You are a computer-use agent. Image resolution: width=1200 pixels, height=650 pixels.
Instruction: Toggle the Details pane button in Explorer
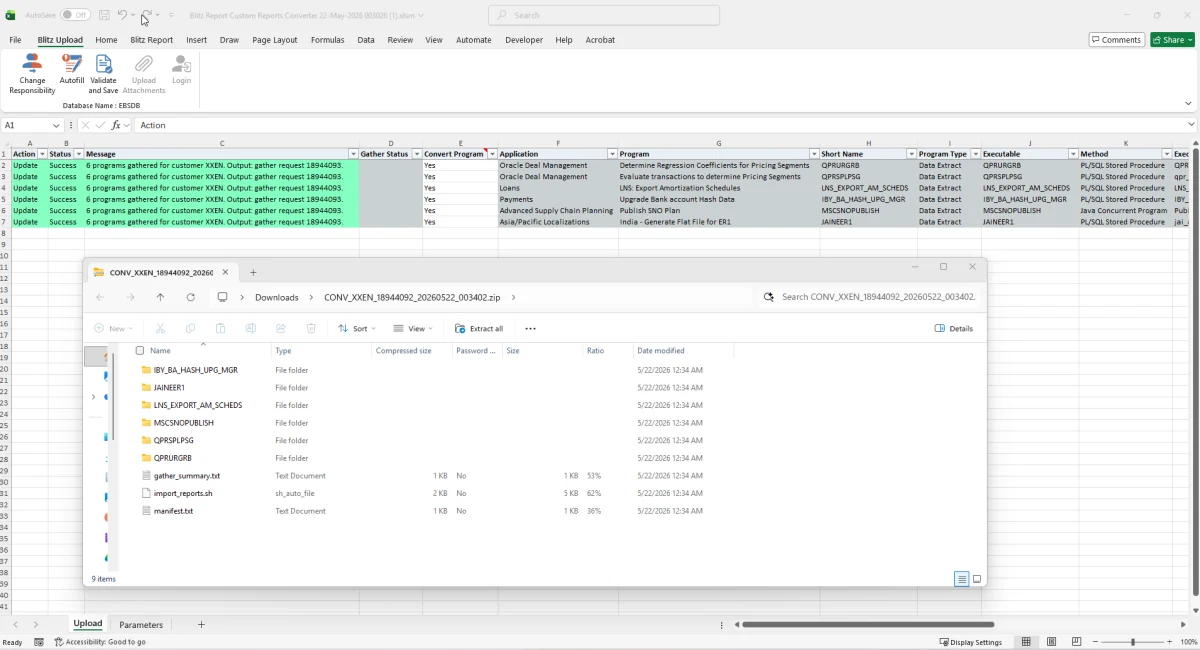(954, 328)
